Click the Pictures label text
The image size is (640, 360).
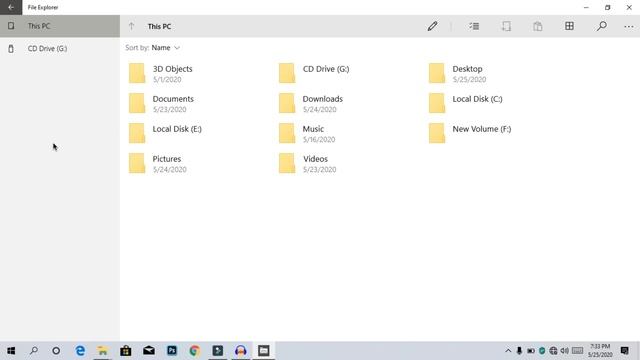pos(167,159)
